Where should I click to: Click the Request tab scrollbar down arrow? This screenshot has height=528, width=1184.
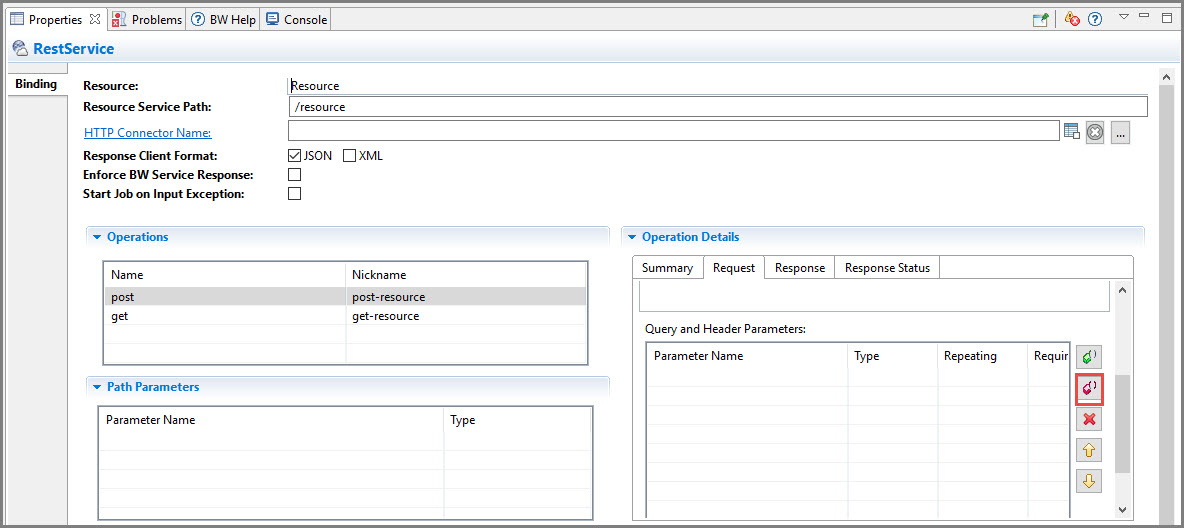pyautogui.click(x=1122, y=510)
